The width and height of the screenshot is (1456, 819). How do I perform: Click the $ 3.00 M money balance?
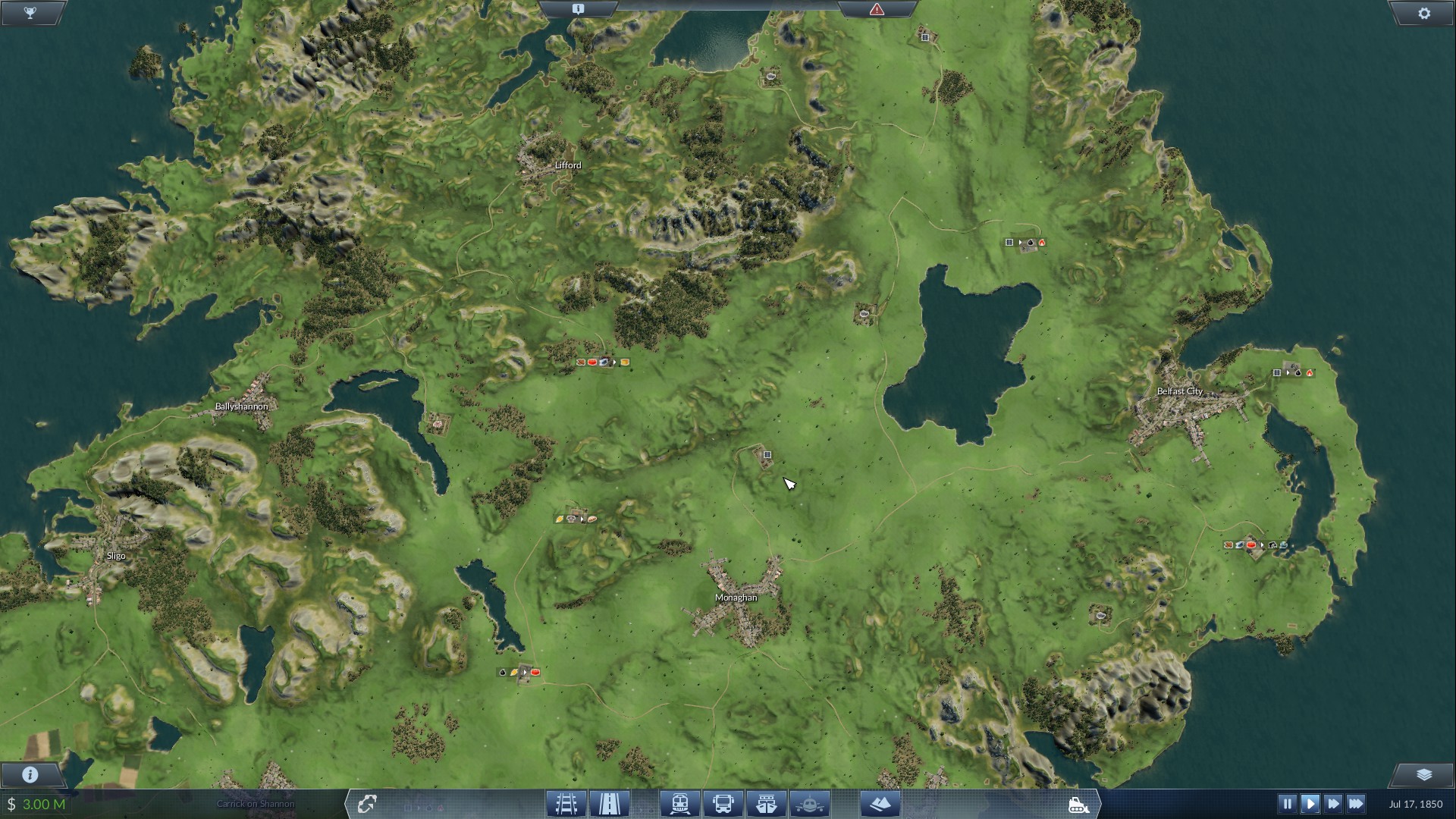pos(36,805)
